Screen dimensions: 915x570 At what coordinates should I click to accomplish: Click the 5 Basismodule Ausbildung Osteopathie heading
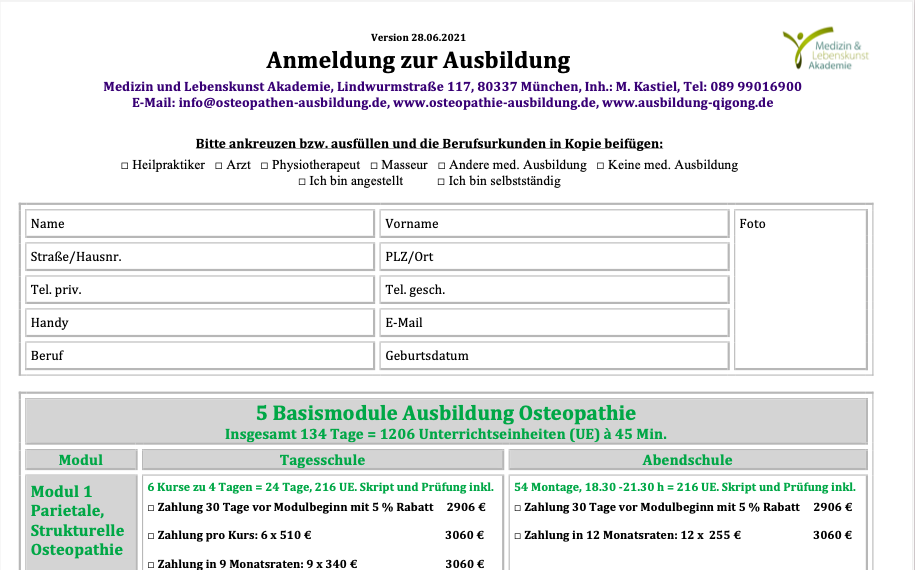point(446,413)
